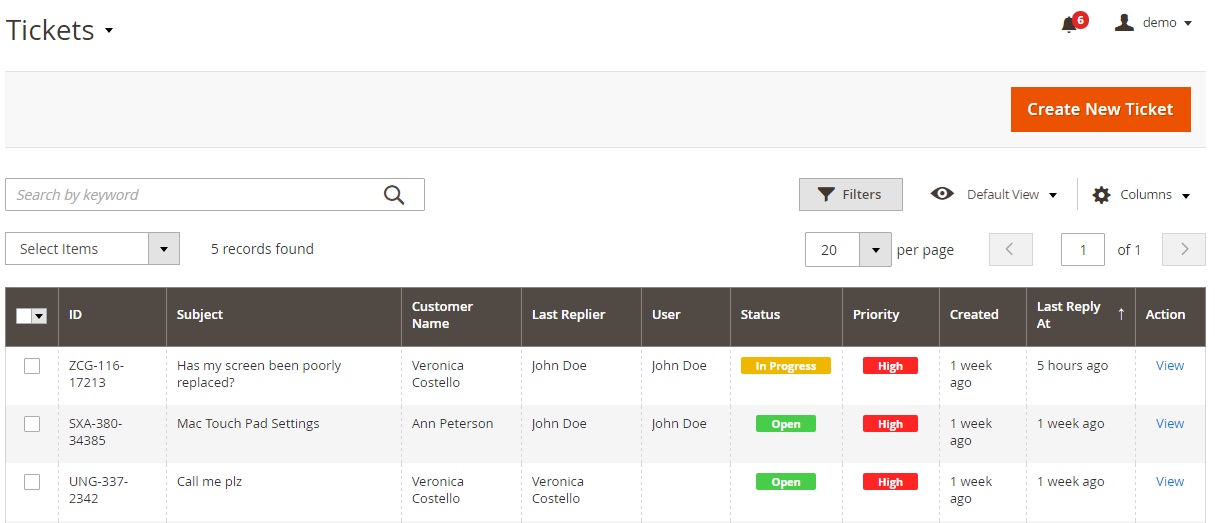
Task: Sort by Last Reply At column arrow
Action: [x=1121, y=314]
